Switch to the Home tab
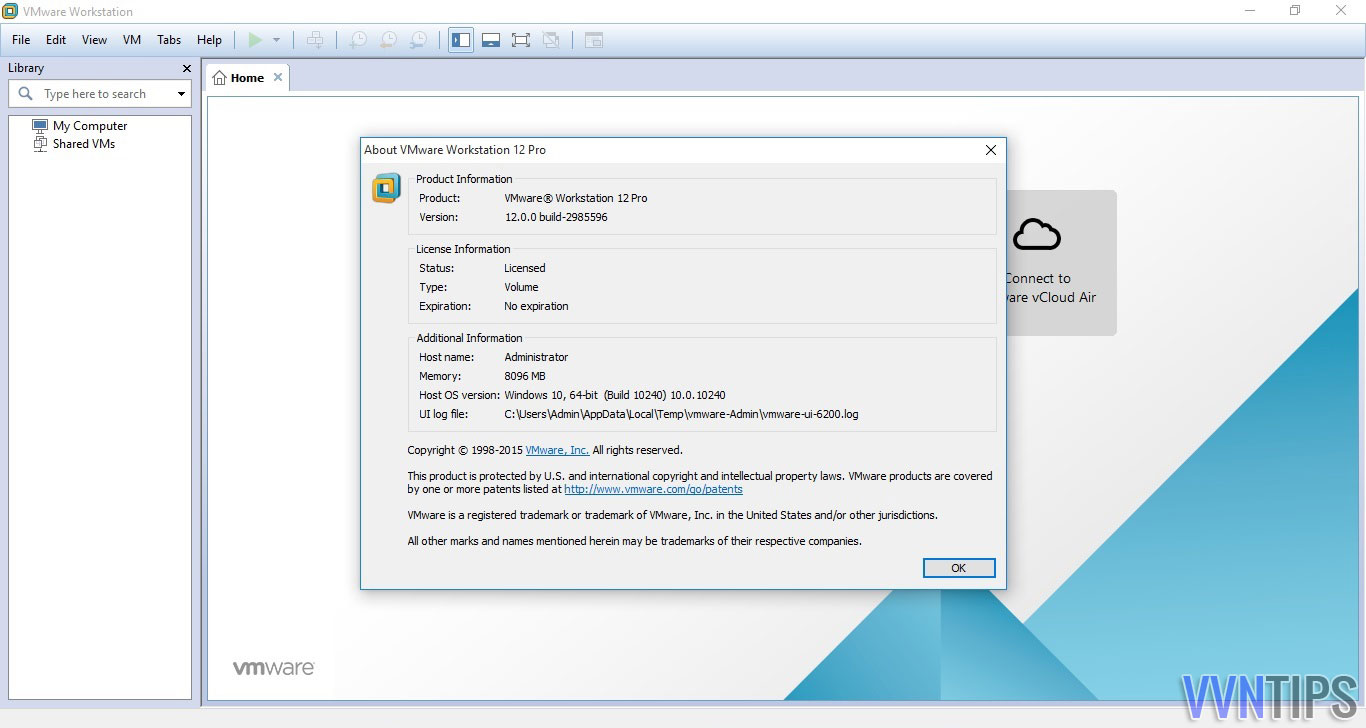Screen dimensions: 1366x728 [247, 78]
